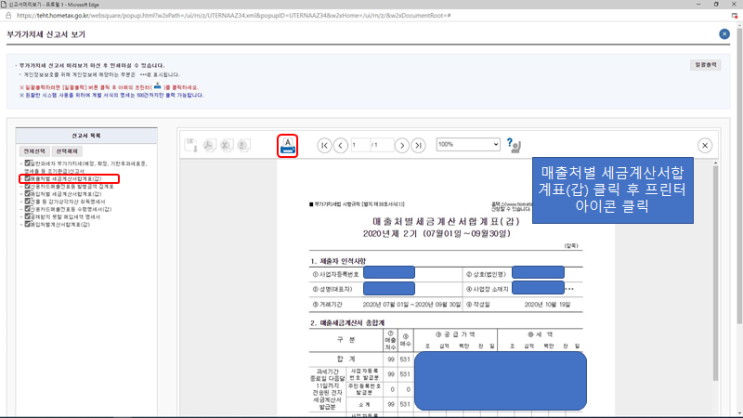743x418 pixels.
Task: Click the 구분 table column header
Action: coord(346,340)
